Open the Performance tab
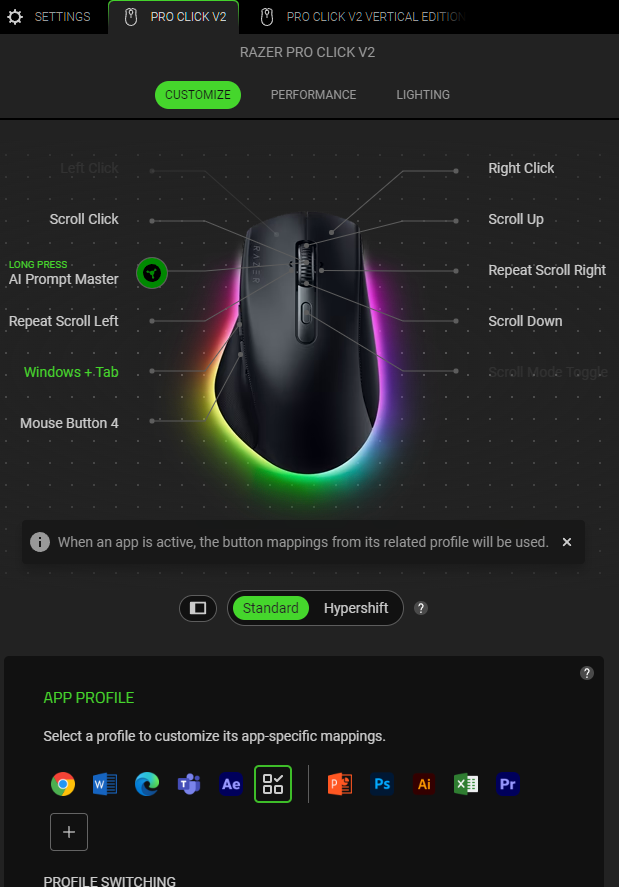This screenshot has width=619, height=887. [x=313, y=95]
